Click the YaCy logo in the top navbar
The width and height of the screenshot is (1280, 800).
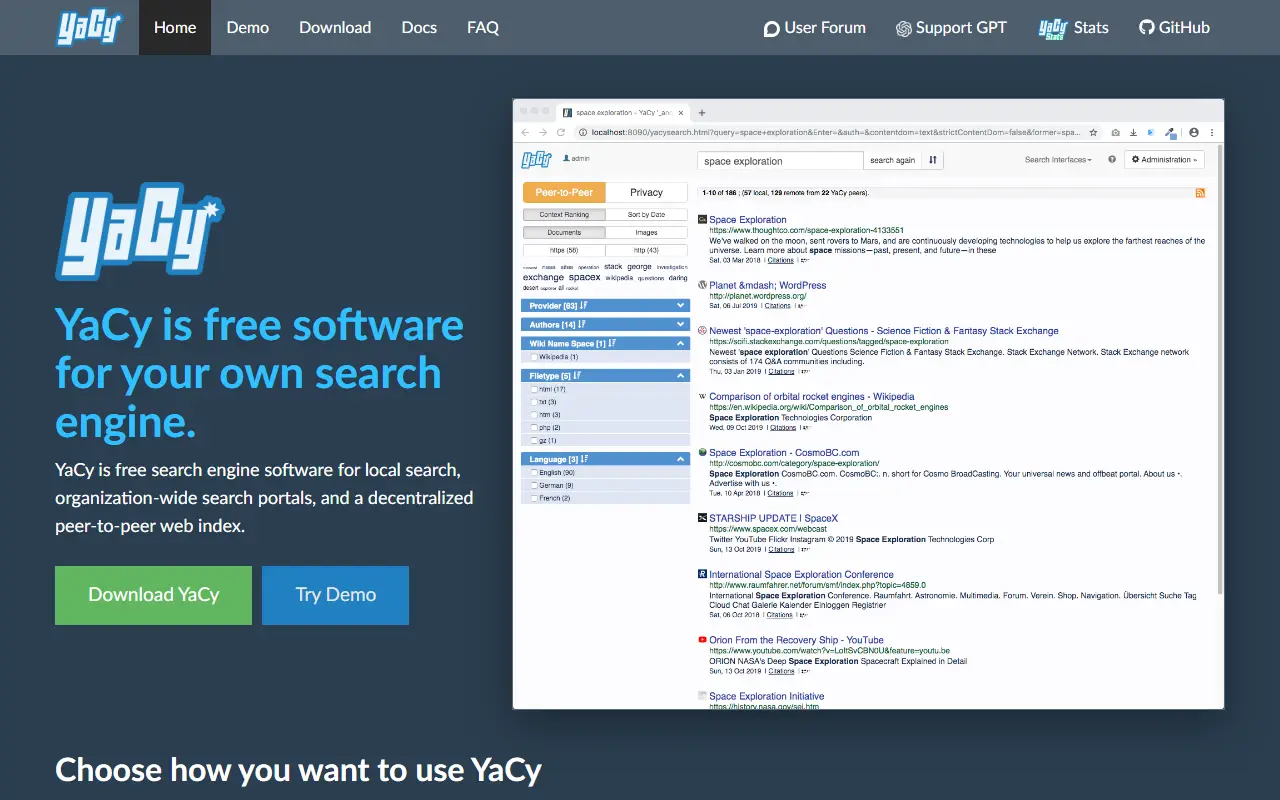click(88, 27)
